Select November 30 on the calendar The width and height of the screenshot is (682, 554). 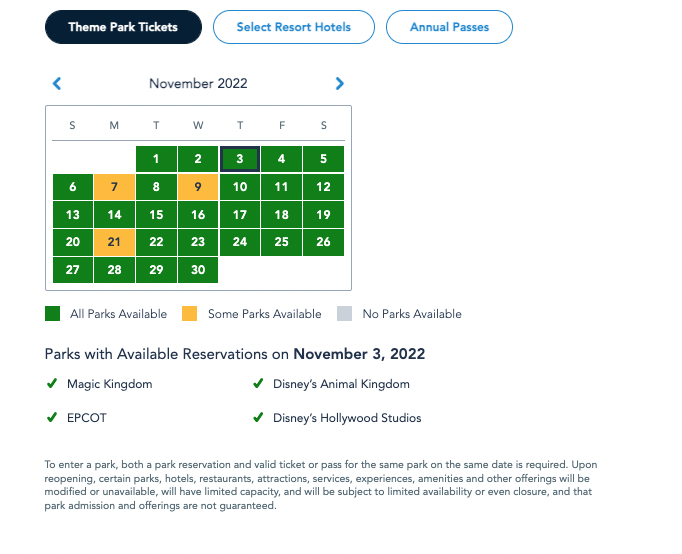pos(198,270)
